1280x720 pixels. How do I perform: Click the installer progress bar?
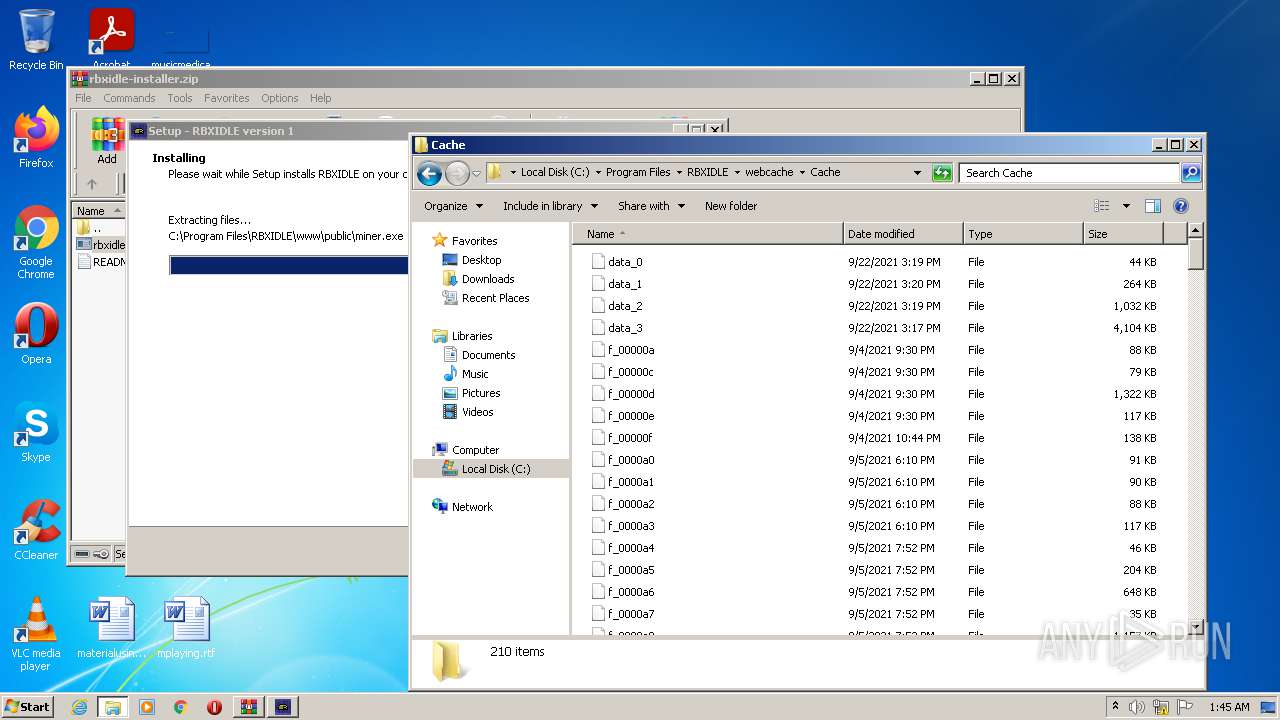[x=289, y=265]
